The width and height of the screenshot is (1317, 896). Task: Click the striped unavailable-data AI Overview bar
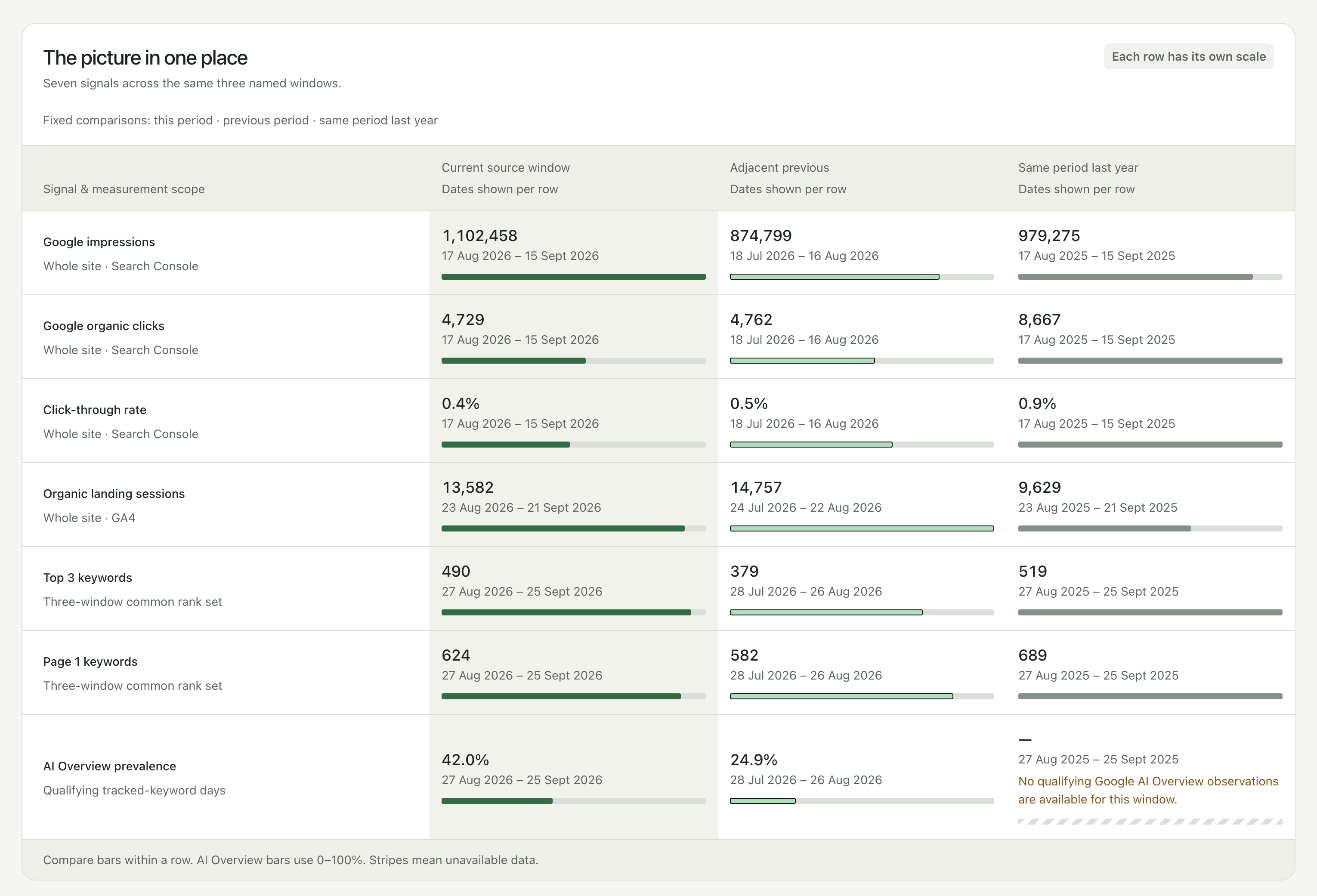pos(1150,821)
